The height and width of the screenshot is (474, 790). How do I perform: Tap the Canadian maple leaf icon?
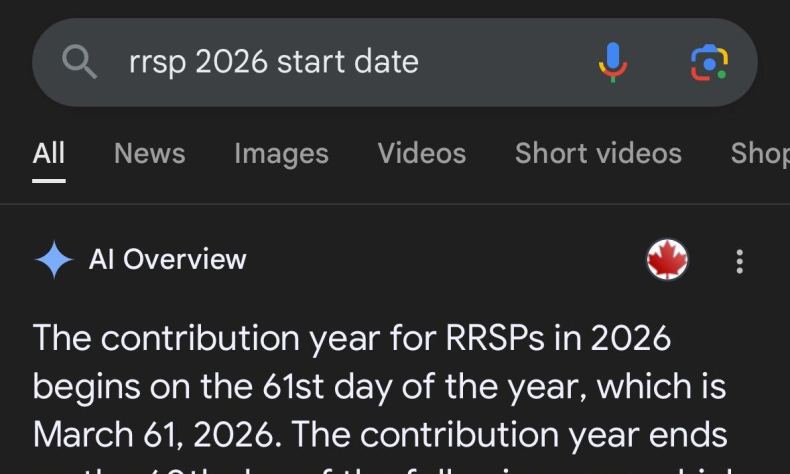pos(667,259)
